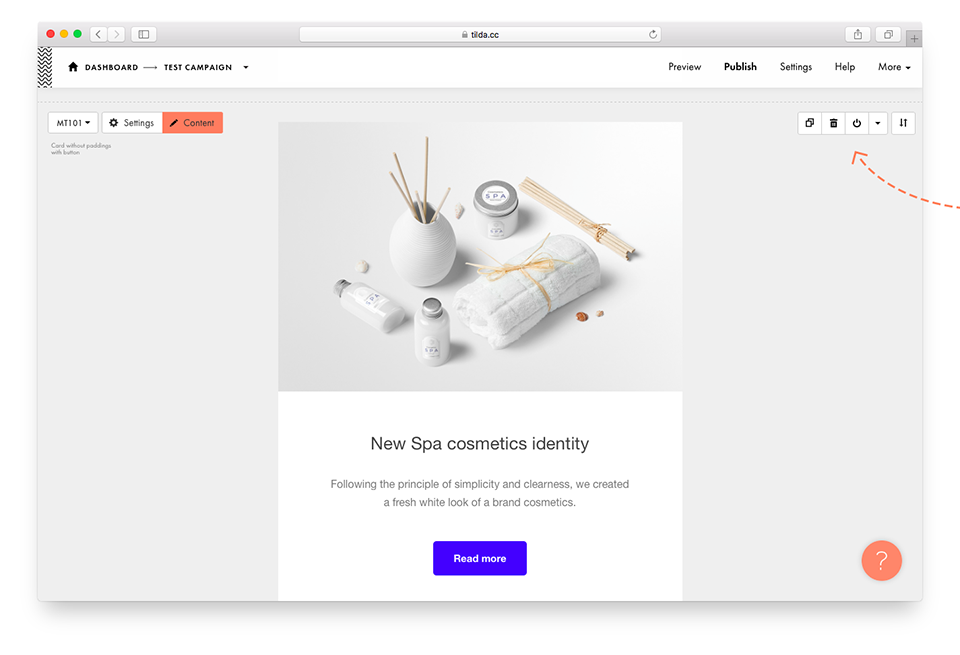Duplicate the block with the copy icon

[809, 123]
